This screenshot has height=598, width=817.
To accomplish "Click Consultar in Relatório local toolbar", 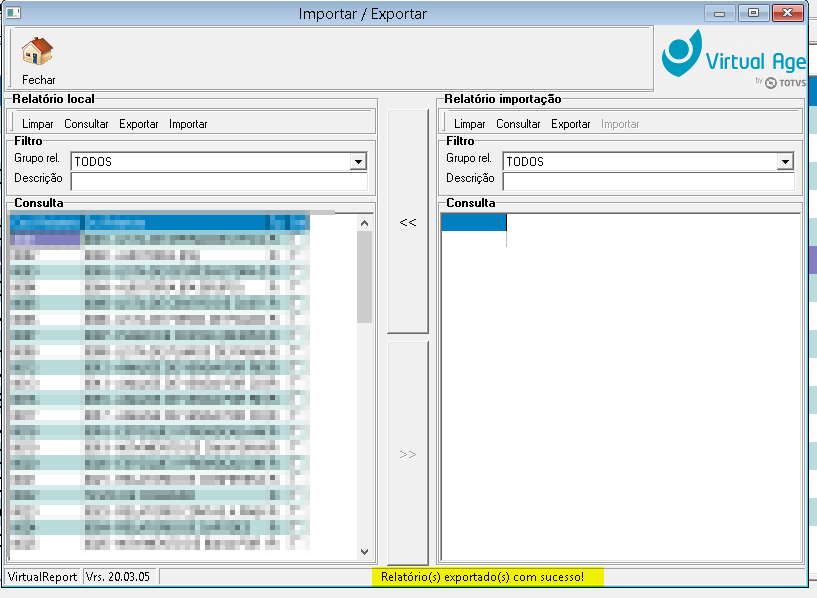I will click(86, 124).
